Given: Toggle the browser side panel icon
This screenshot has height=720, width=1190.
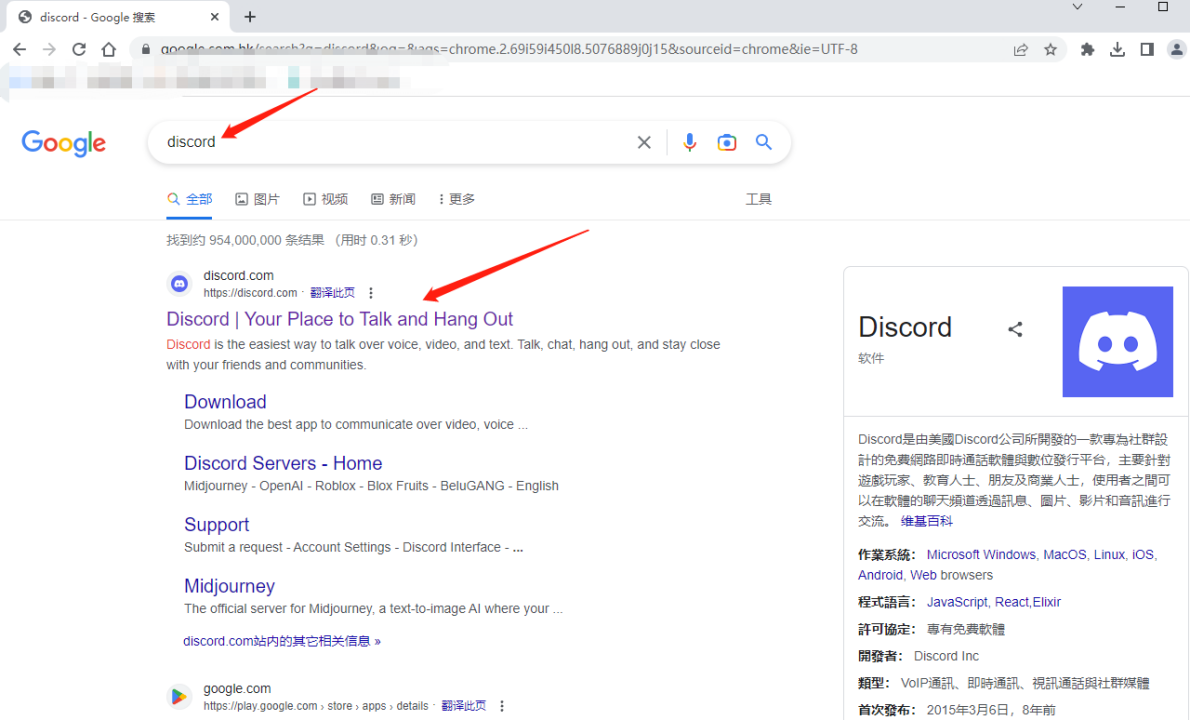Looking at the screenshot, I should (x=1147, y=49).
